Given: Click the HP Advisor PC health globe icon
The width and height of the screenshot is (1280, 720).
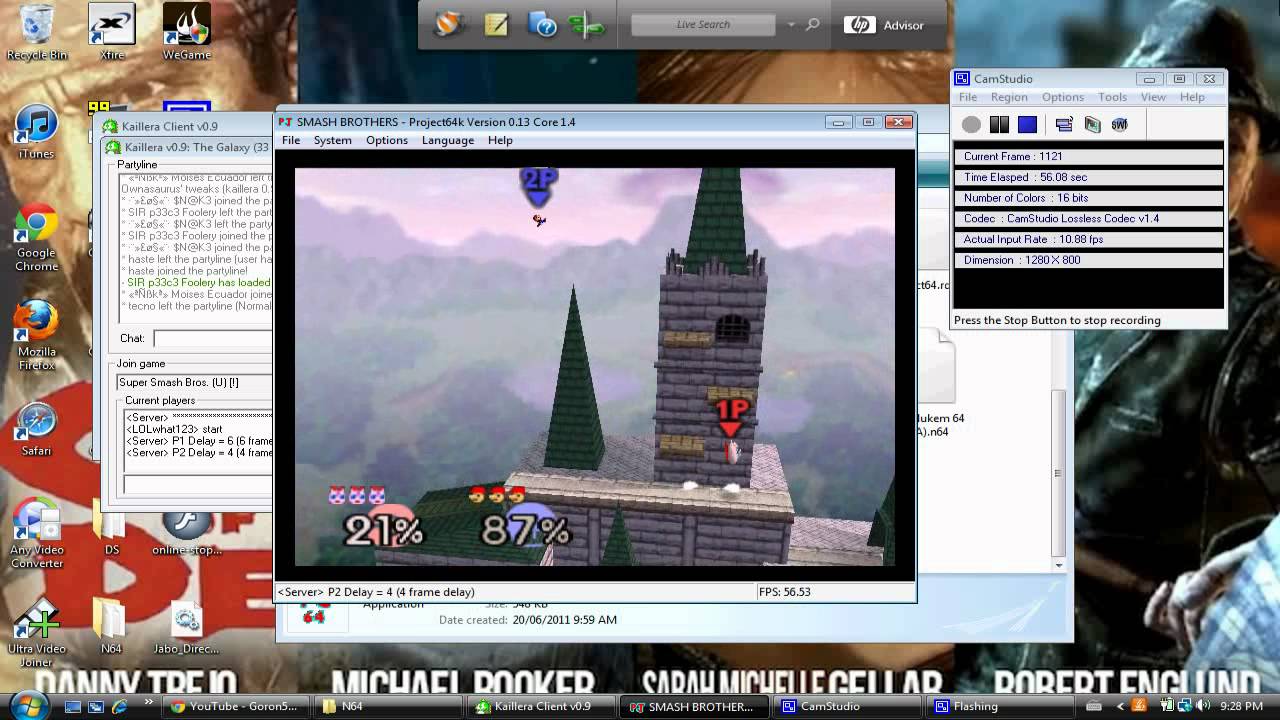Looking at the screenshot, I should click(x=450, y=24).
